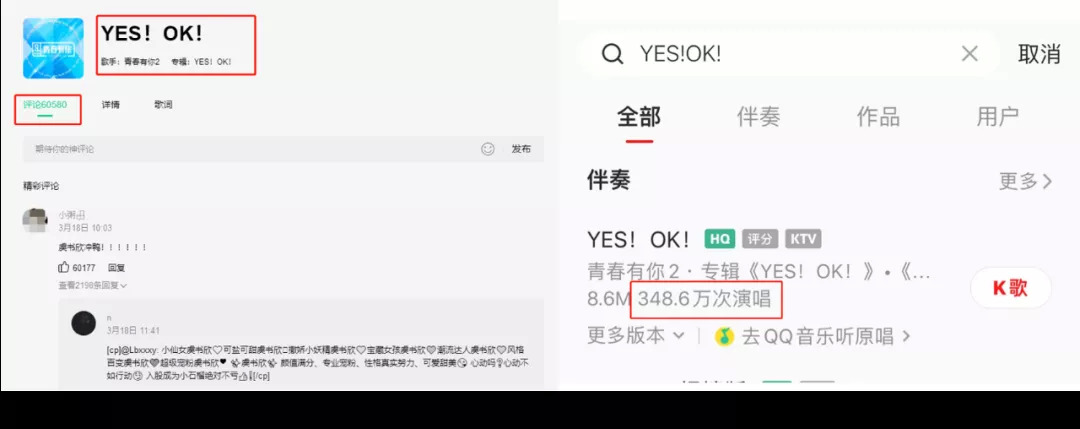Screen dimensions: 1080x429
Task: Click 取消 to cancel the search
Action: tap(1039, 54)
